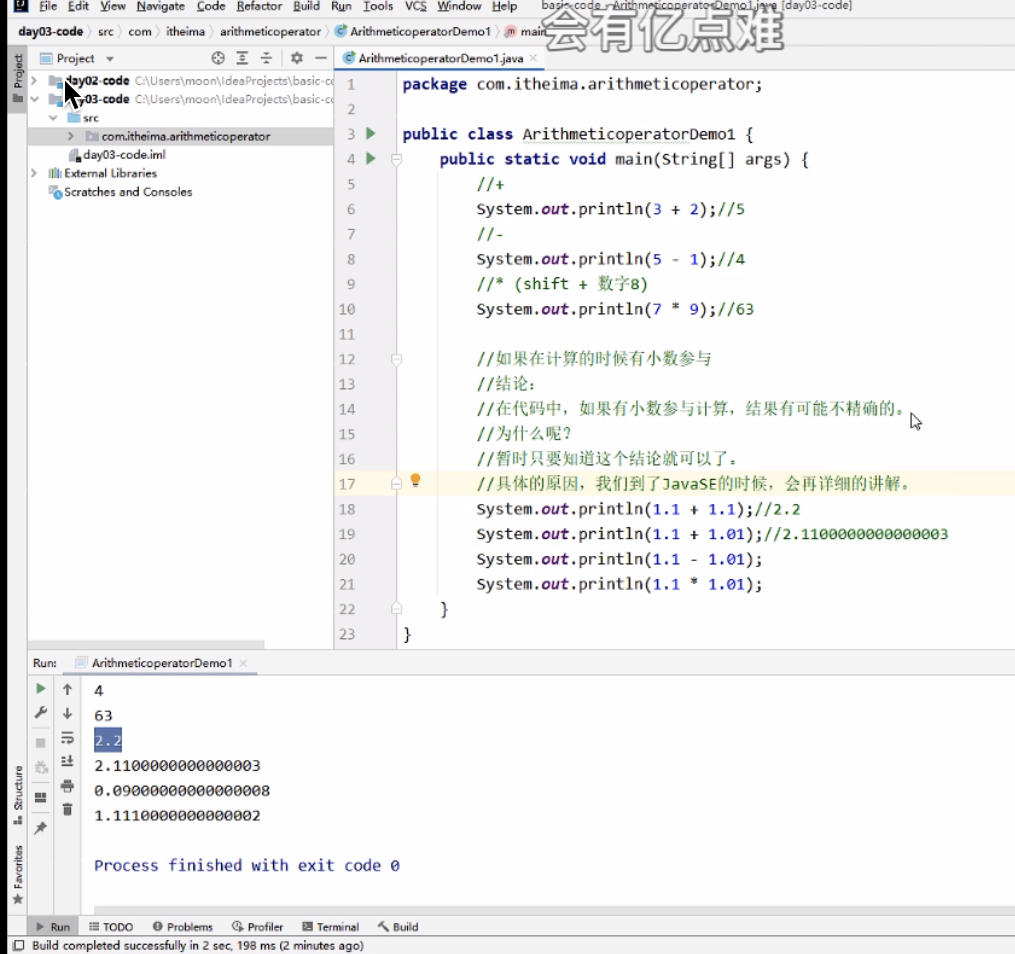Open the File menu
1015x954 pixels.
[48, 6]
